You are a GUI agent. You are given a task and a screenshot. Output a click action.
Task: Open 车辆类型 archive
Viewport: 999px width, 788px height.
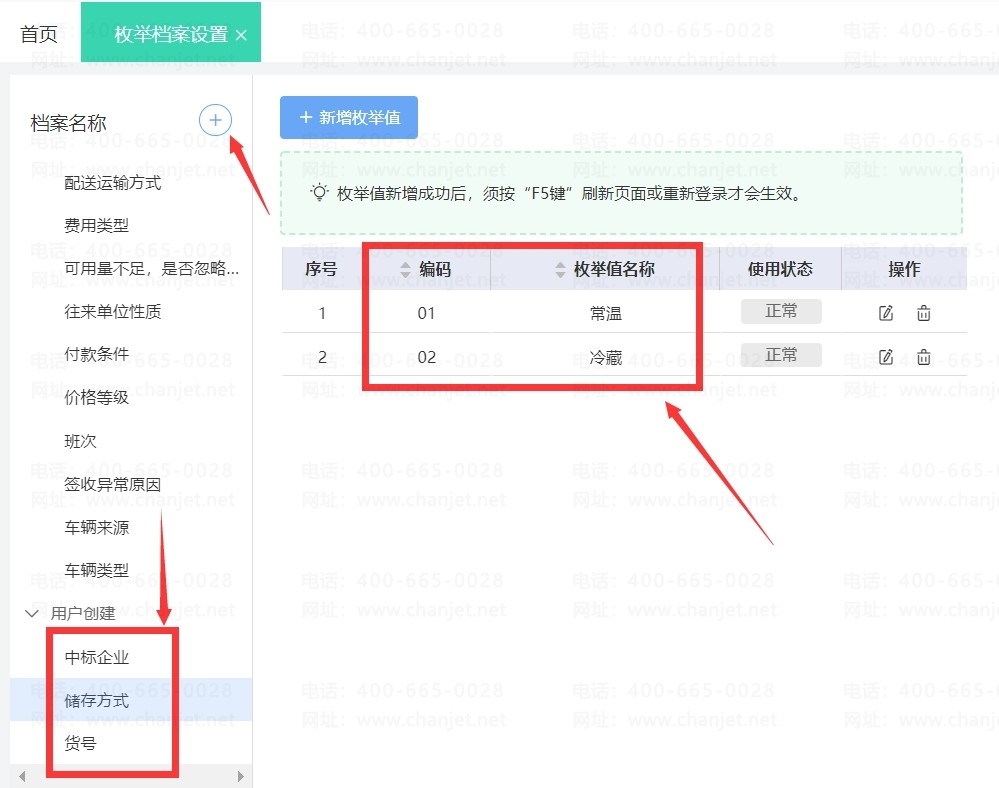pyautogui.click(x=96, y=570)
